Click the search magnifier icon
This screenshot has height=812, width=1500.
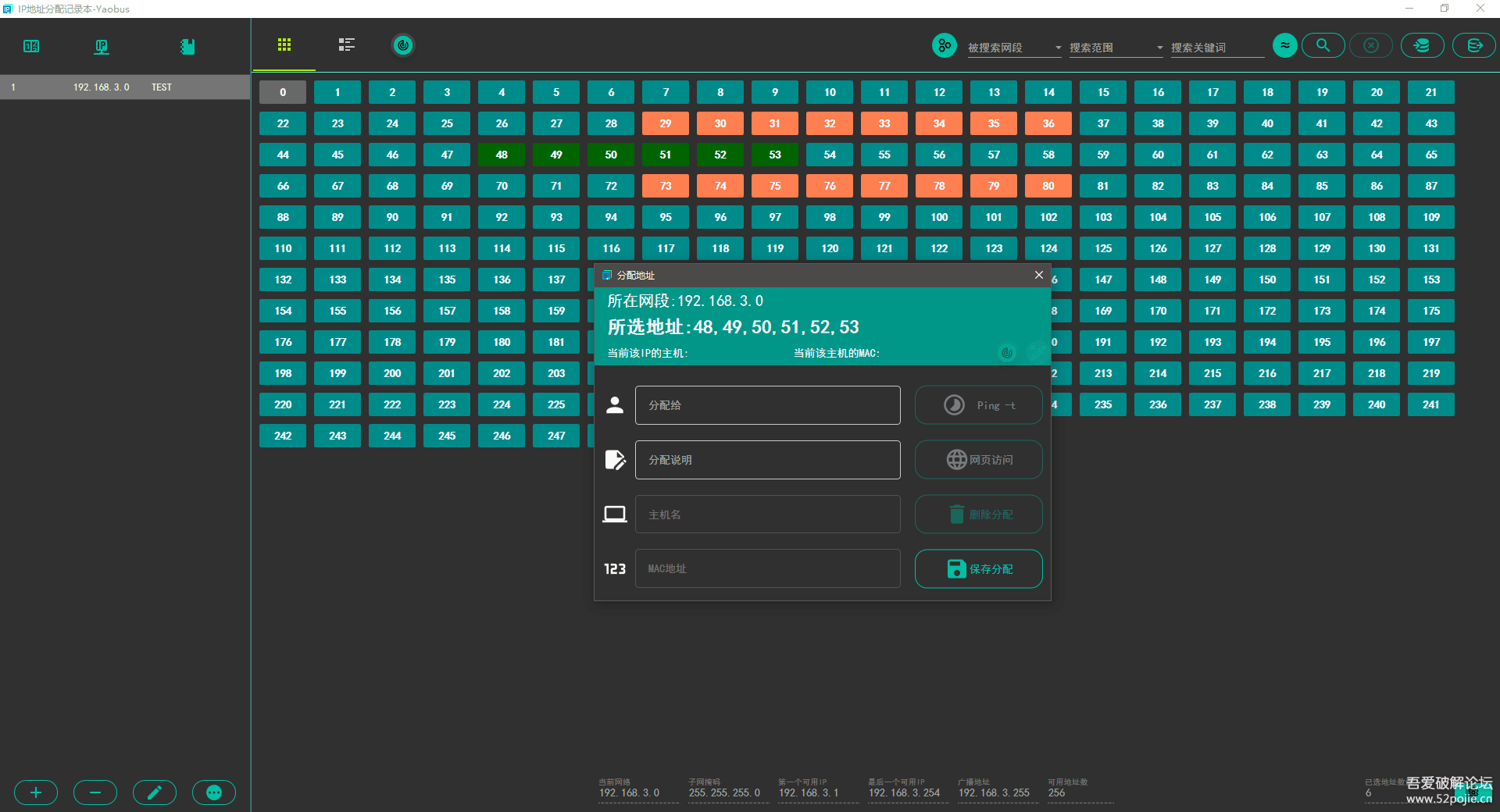click(1322, 45)
